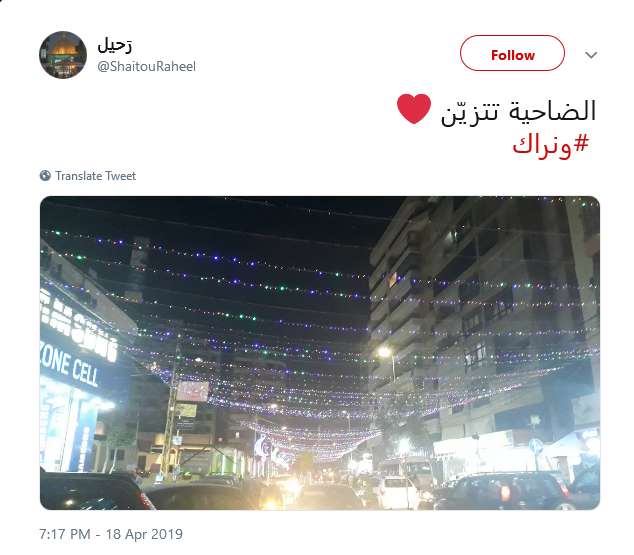Image resolution: width=634 pixels, height=555 pixels.
Task: Click the ZONE CELL sign in photo
Action: point(70,368)
